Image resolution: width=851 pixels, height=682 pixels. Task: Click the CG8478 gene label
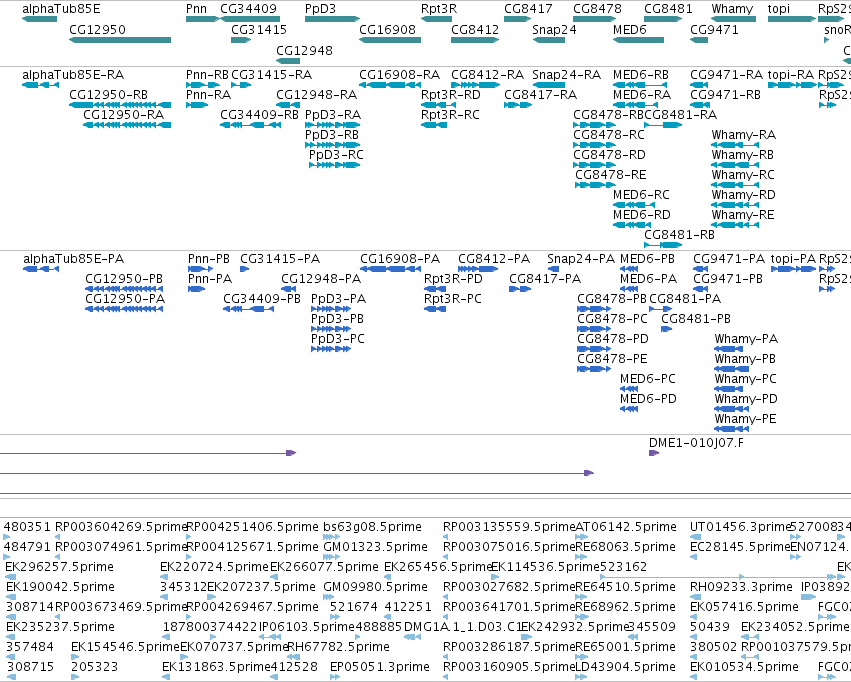(597, 9)
